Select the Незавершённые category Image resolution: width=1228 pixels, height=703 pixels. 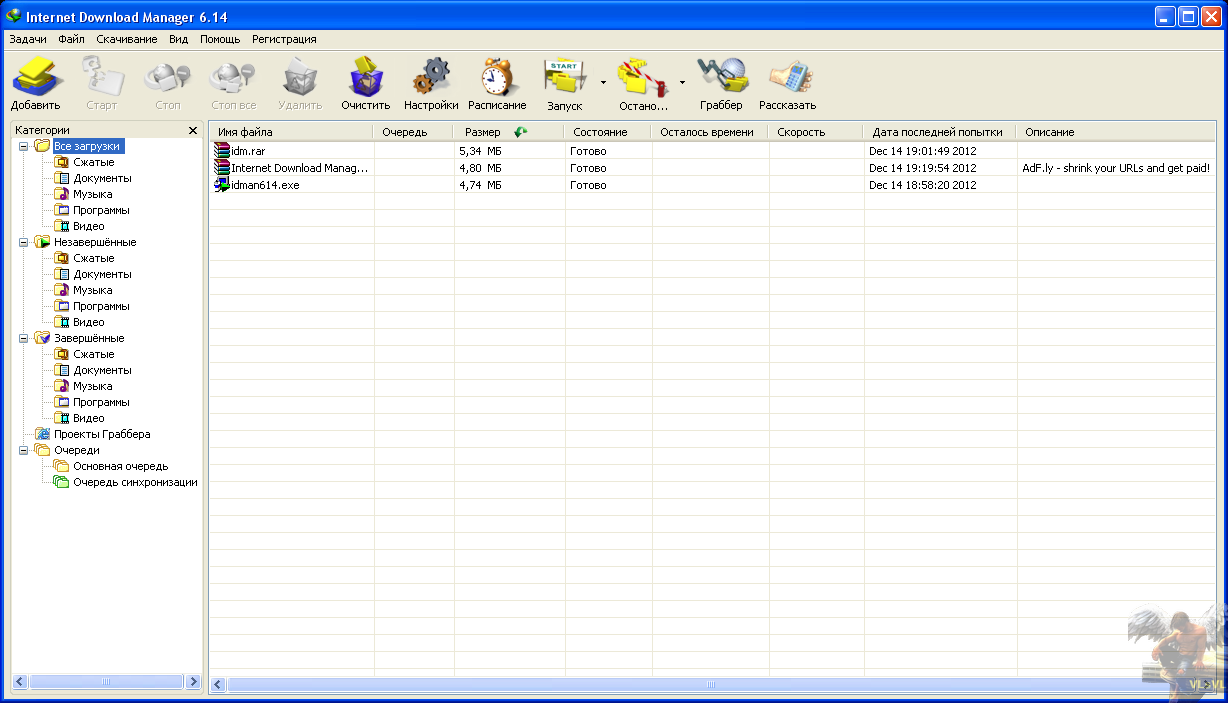pyautogui.click(x=95, y=242)
